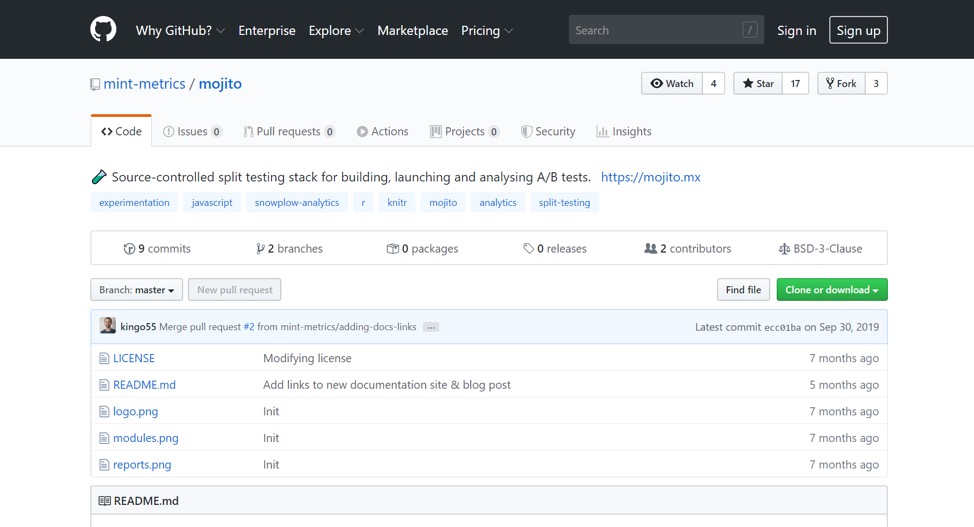Open the Enterprise menu item

pos(267,30)
